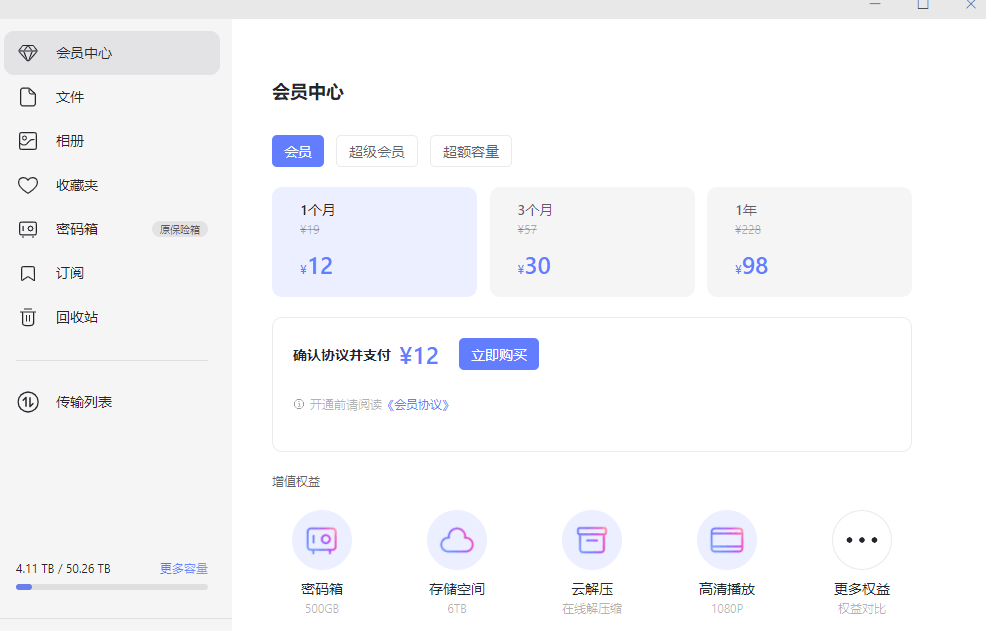Click the 文件 file icon in sidebar

[x=28, y=97]
